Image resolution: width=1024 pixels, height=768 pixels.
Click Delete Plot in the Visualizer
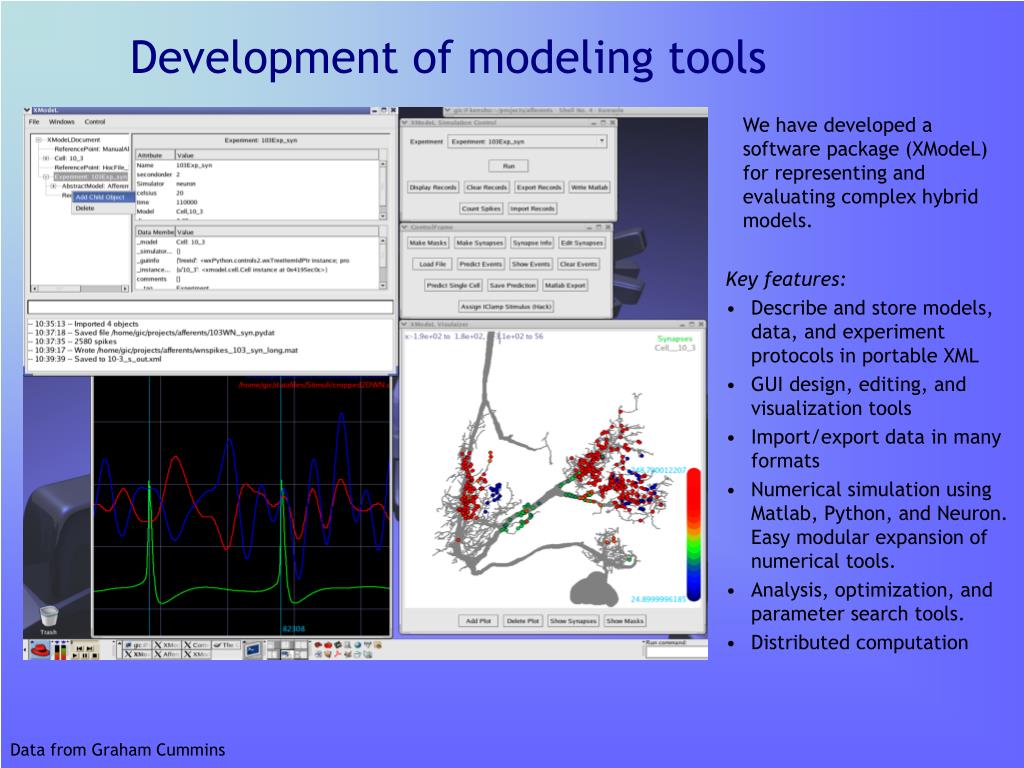(x=522, y=621)
